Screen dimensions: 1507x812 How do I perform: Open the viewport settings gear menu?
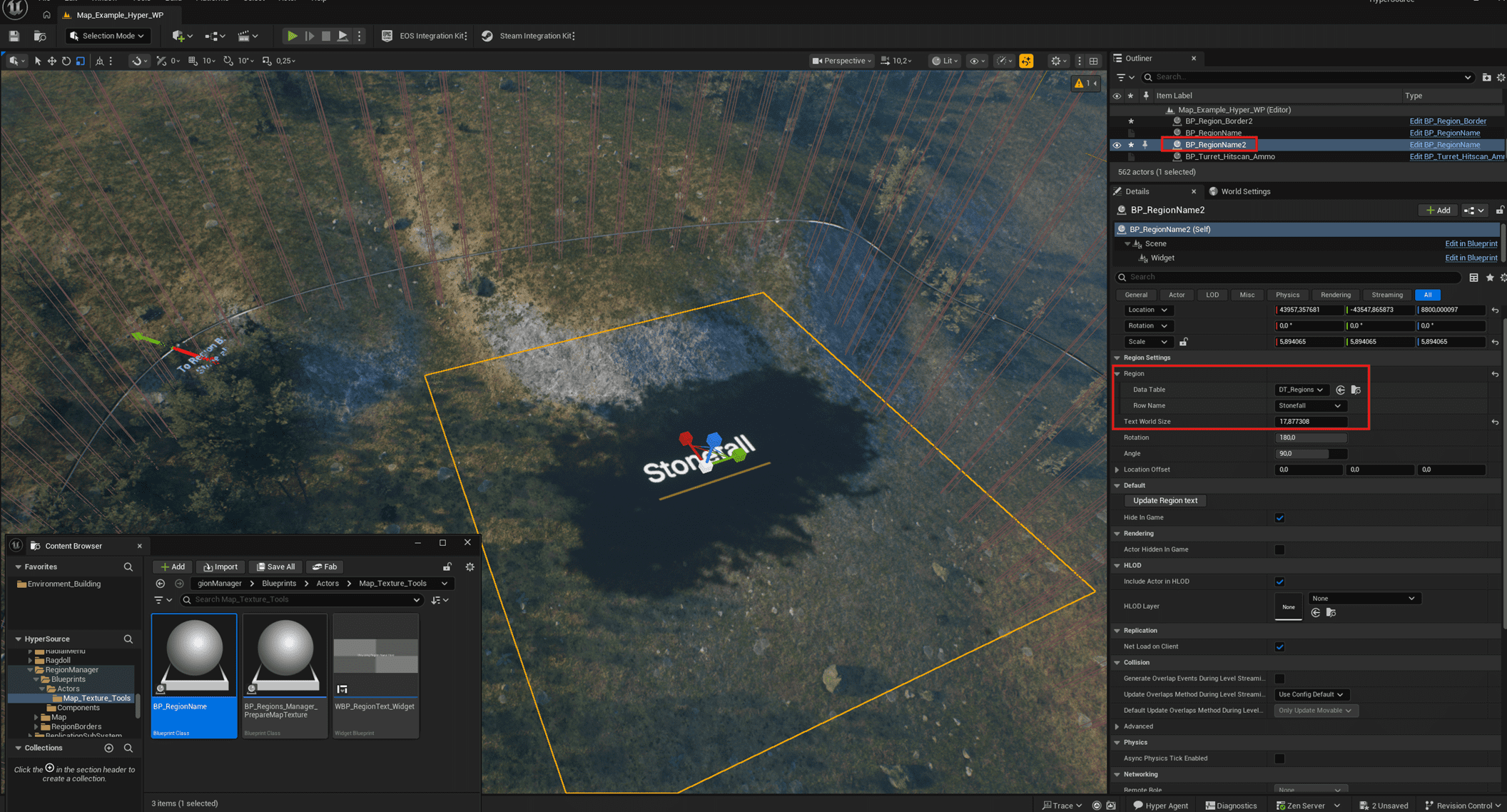pos(1058,61)
